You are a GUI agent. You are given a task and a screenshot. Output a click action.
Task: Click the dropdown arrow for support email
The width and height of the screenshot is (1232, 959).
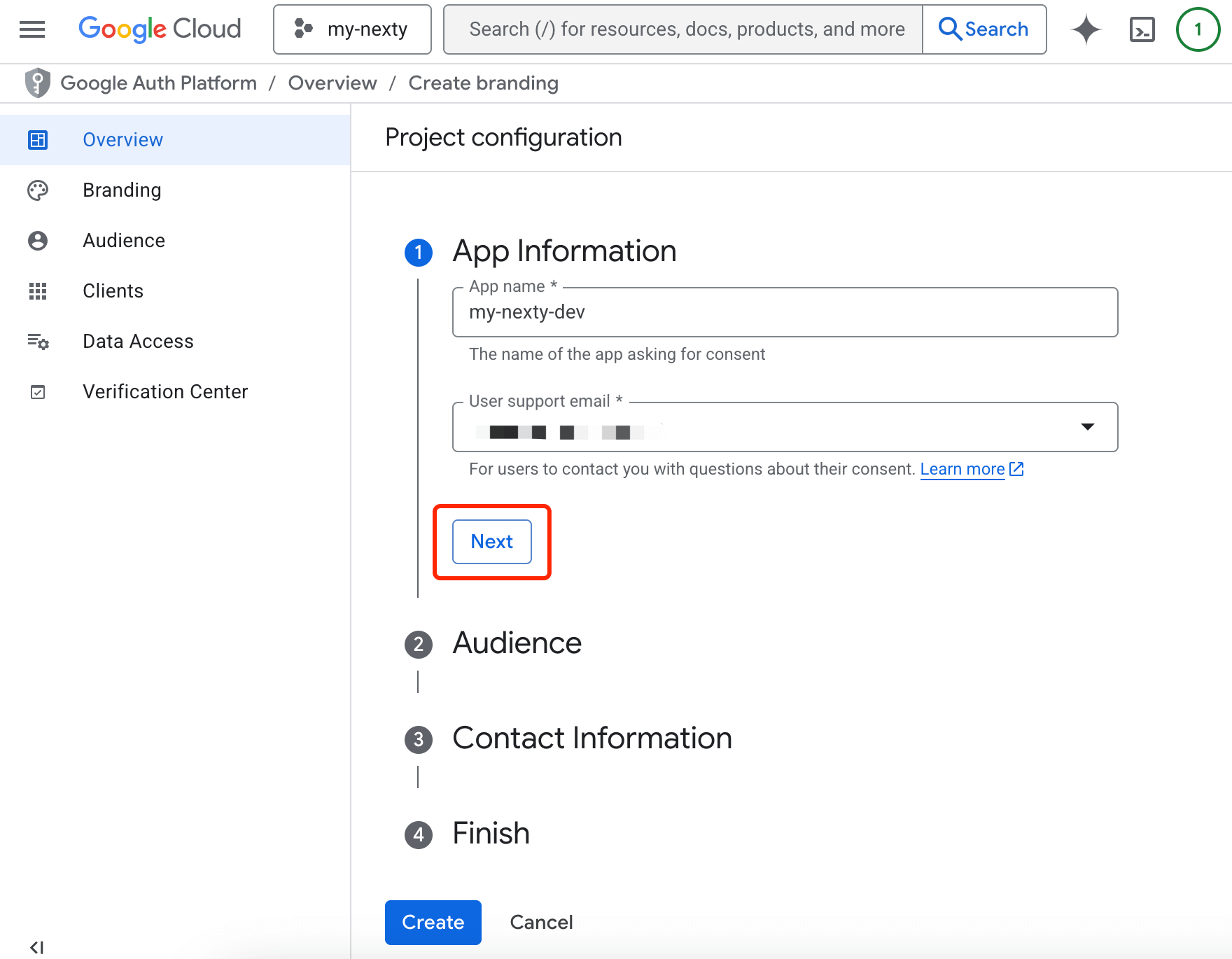pyautogui.click(x=1088, y=427)
